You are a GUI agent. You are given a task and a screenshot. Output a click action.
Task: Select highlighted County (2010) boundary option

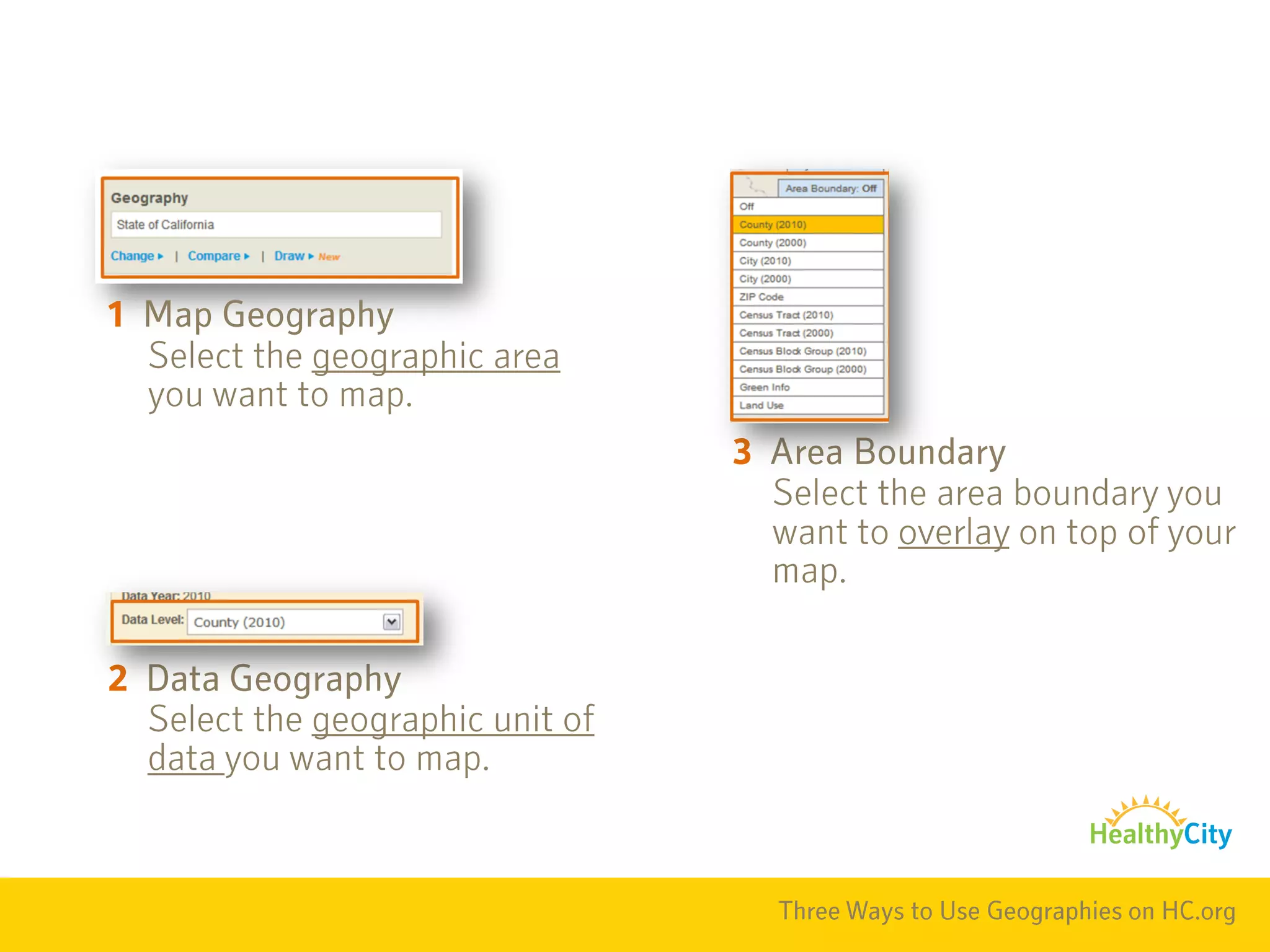807,224
